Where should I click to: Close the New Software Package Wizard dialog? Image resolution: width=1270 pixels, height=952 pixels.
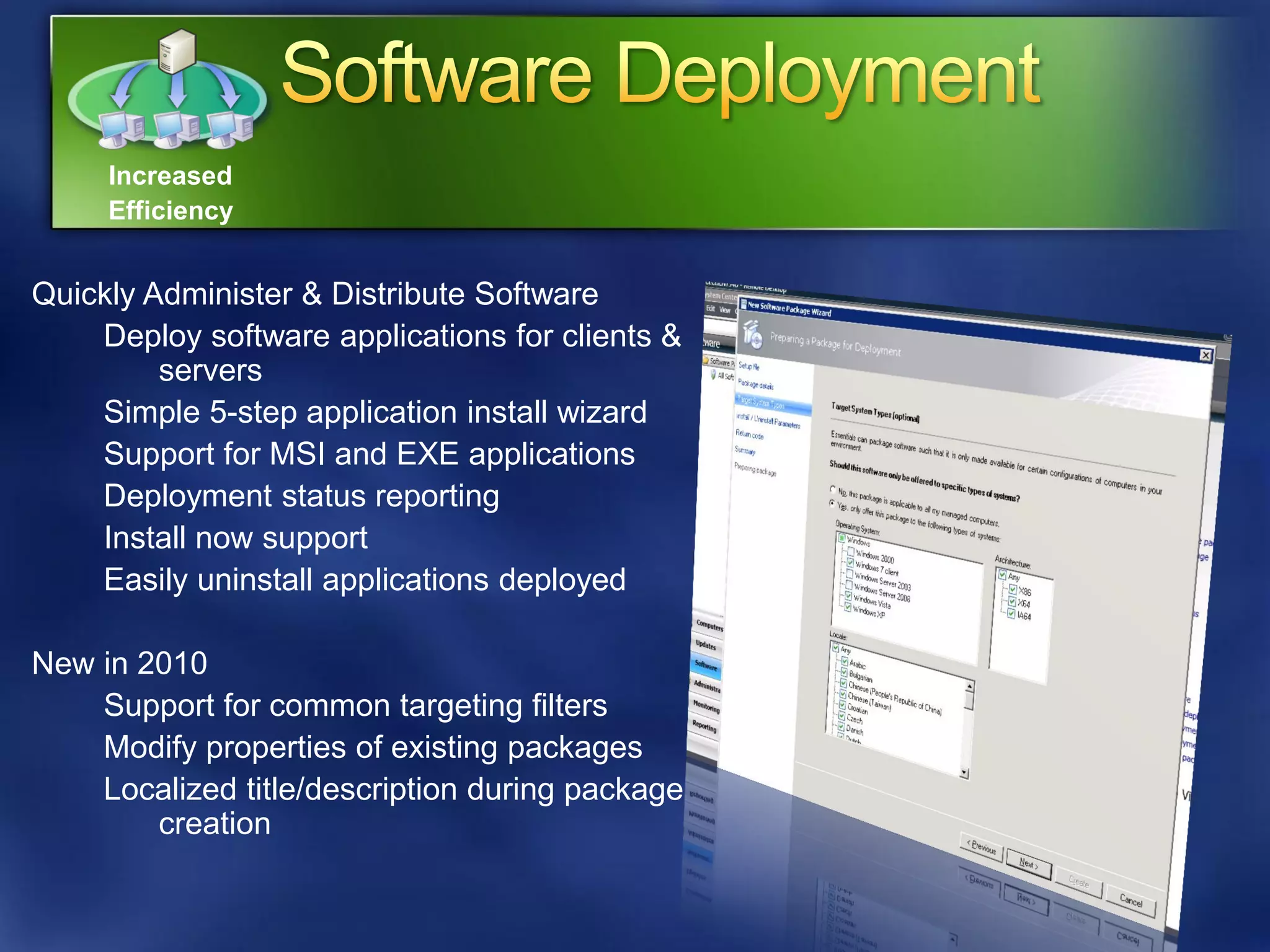1206,355
